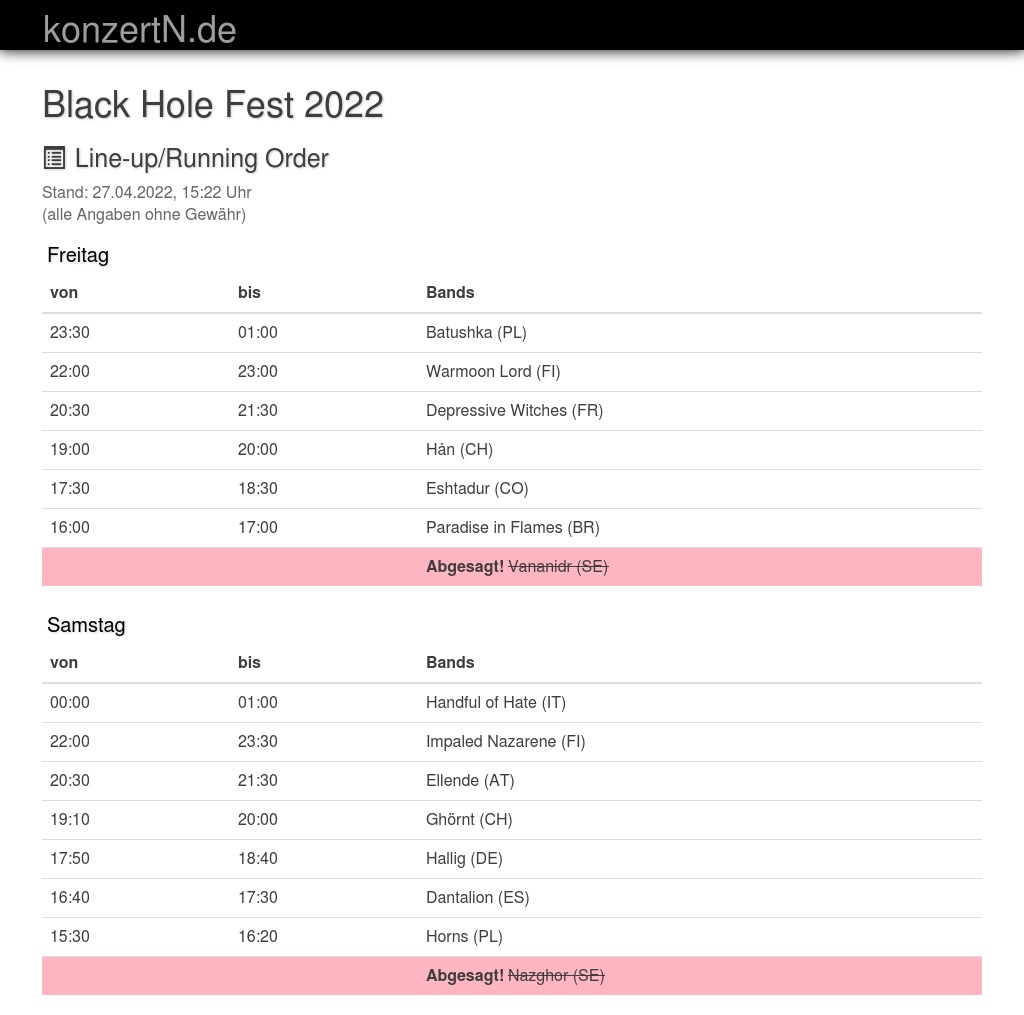1024x1015 pixels.
Task: Click the Dantalion (ES) entry
Action: [x=477, y=897]
